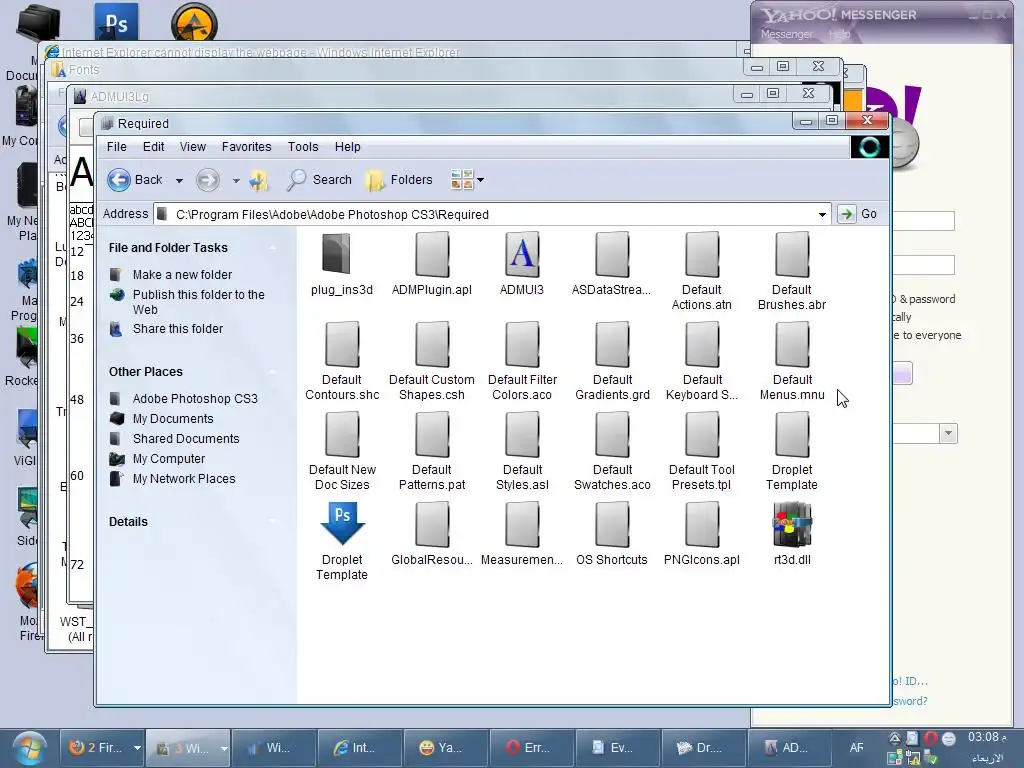Image resolution: width=1024 pixels, height=768 pixels.
Task: Open Messenger menu in Yahoo Messenger
Action: coord(786,34)
